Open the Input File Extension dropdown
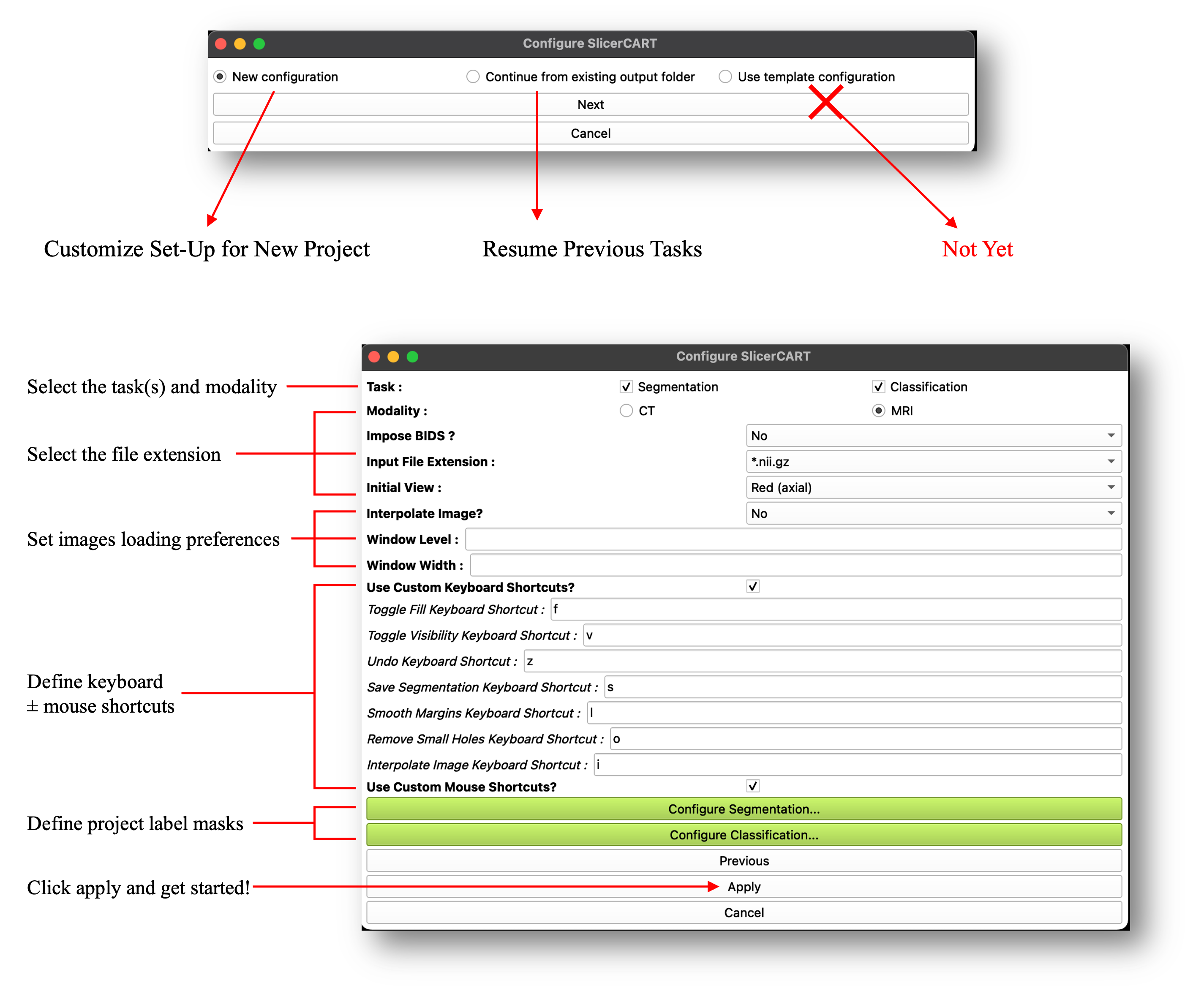The image size is (1204, 991). (933, 461)
